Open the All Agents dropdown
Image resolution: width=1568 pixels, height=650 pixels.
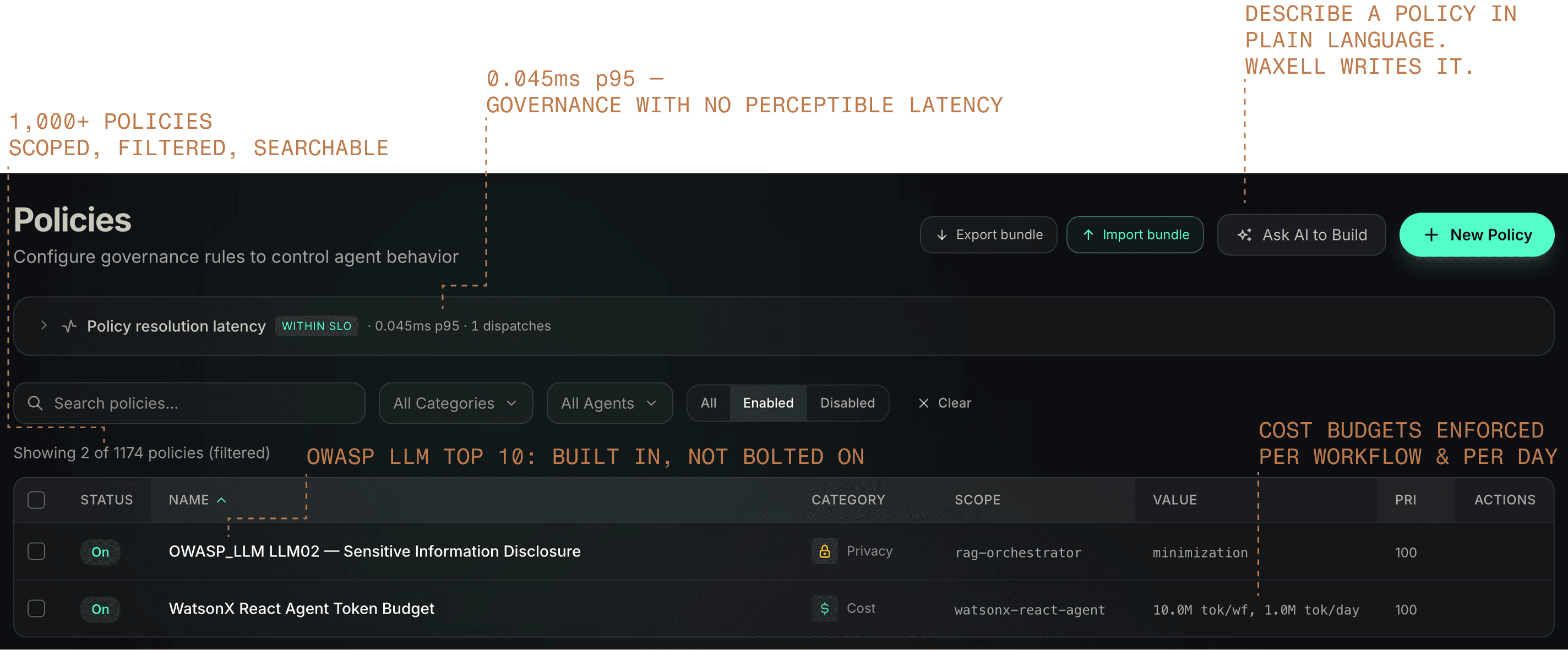[609, 403]
